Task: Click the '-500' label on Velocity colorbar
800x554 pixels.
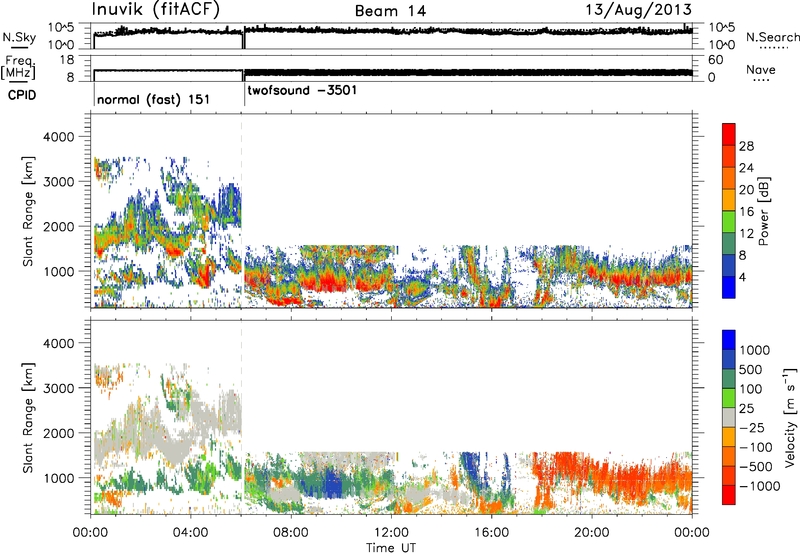Action: [757, 467]
